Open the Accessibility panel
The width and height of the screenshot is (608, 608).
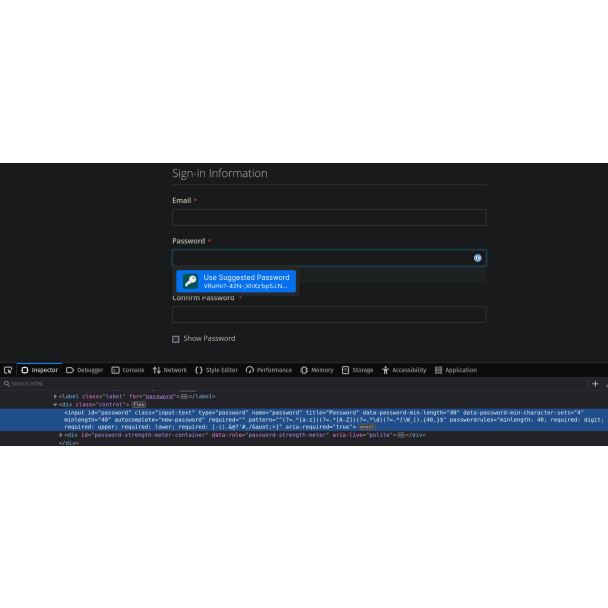(403, 370)
